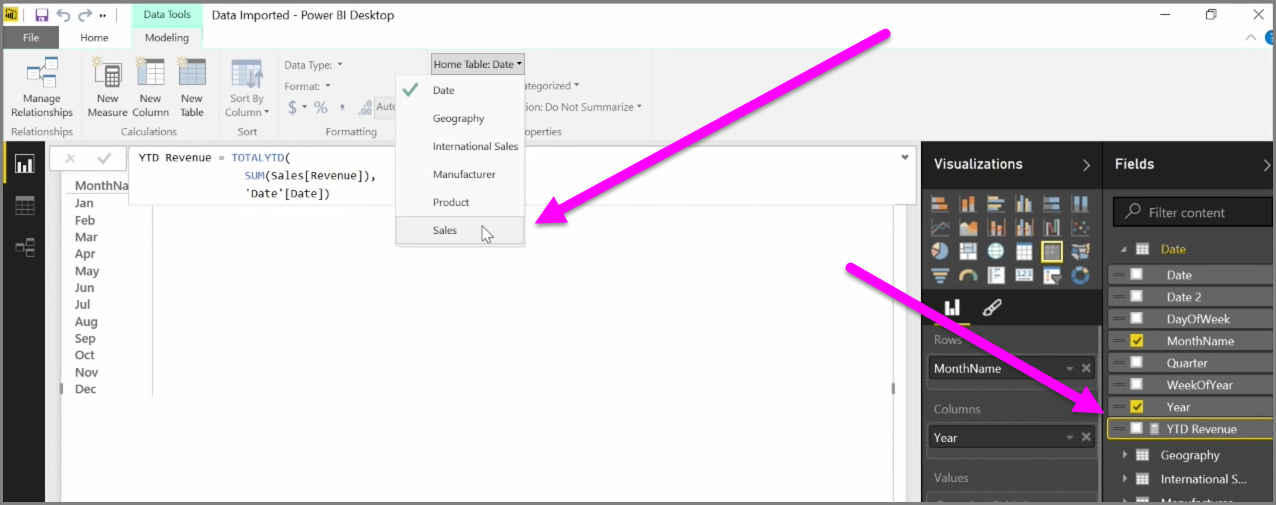Open the Format paintbrush pane

[x=992, y=308]
